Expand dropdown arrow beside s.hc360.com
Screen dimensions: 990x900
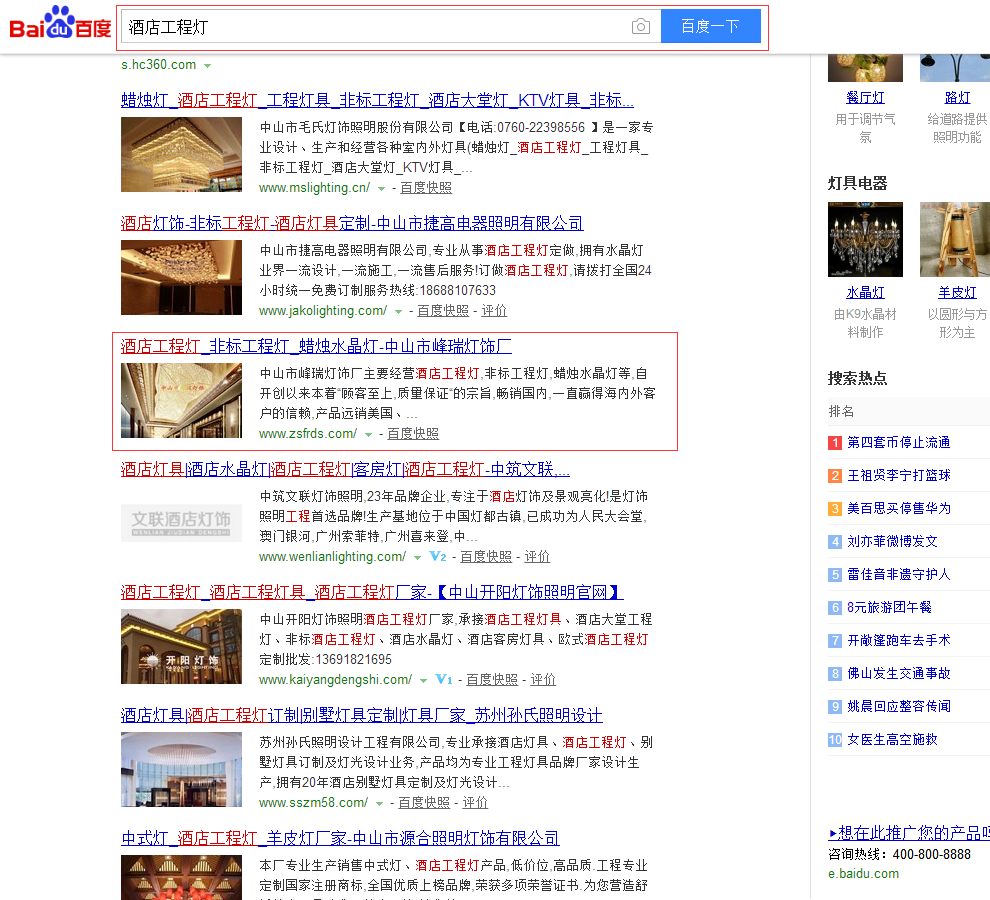[208, 65]
